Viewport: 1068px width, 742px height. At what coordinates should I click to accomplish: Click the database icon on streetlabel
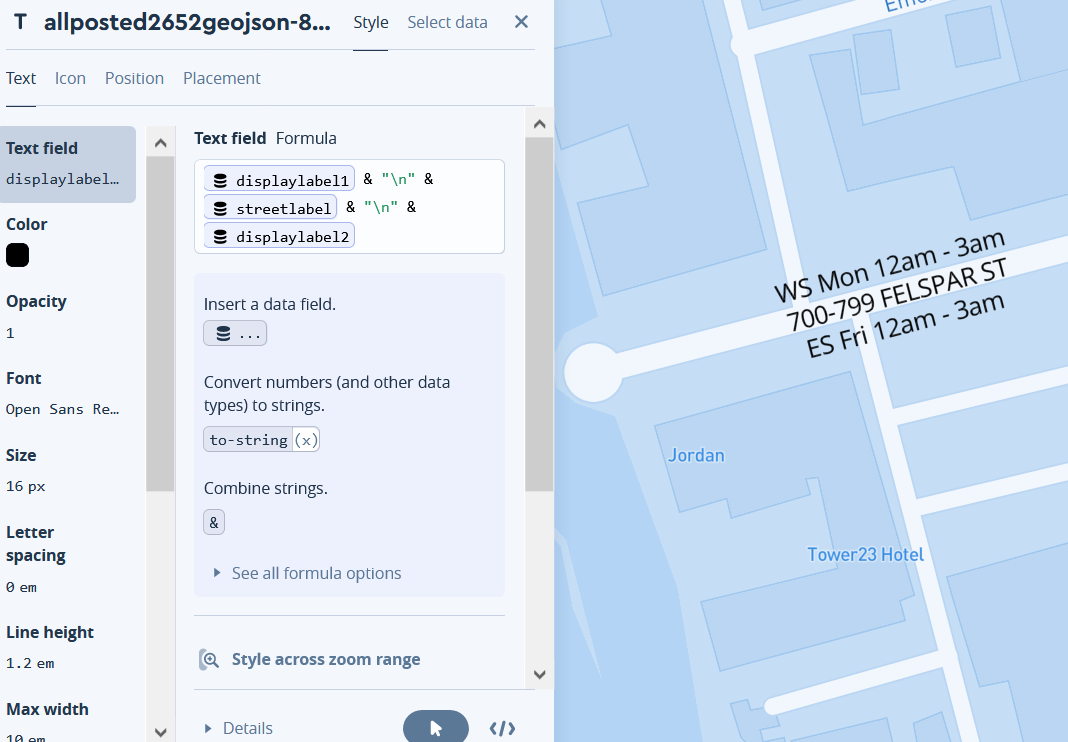(220, 208)
